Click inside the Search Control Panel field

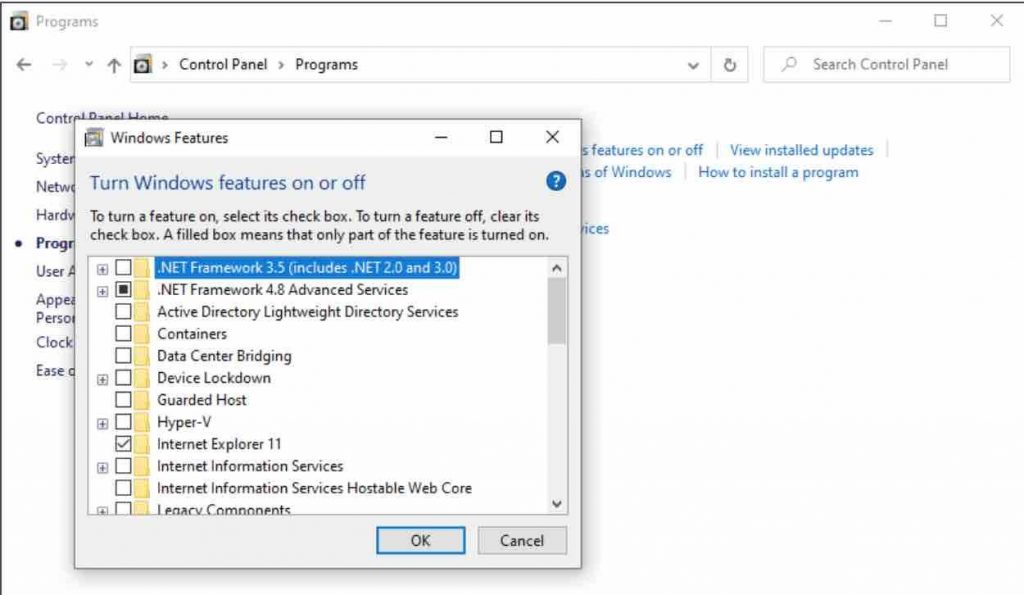click(886, 64)
